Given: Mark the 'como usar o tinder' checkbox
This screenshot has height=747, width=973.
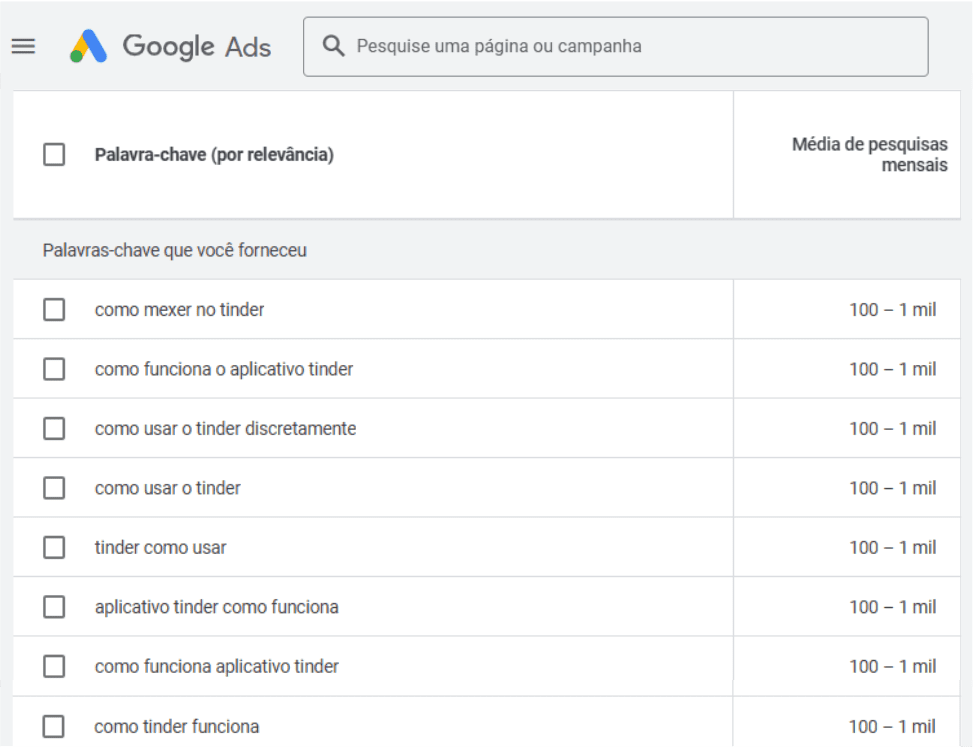Looking at the screenshot, I should click(54, 488).
